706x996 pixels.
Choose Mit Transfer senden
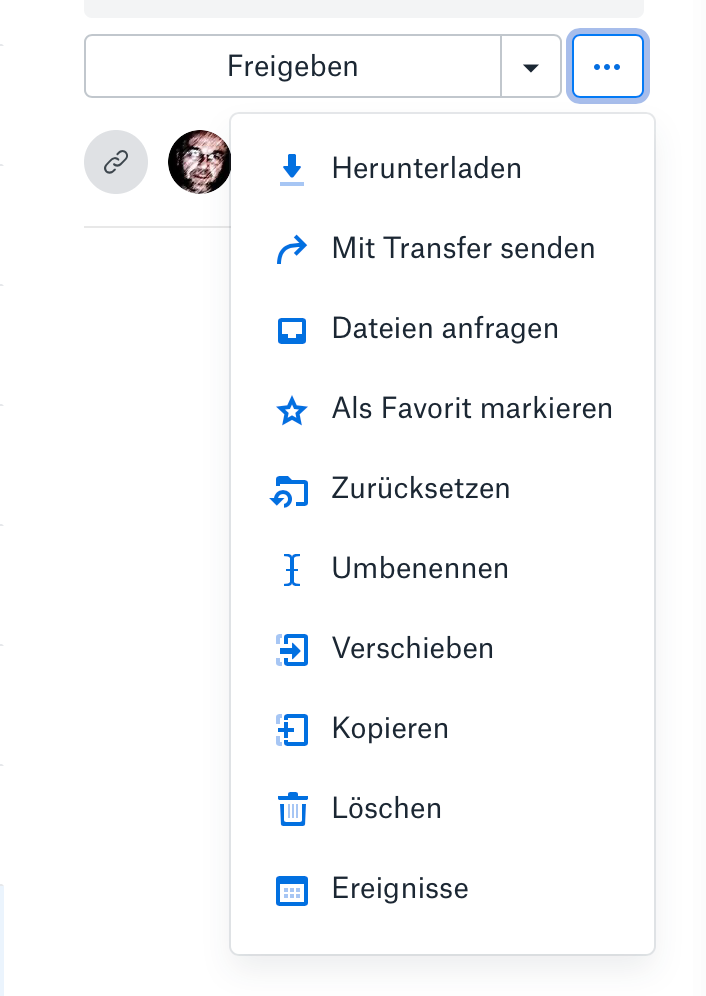pyautogui.click(x=463, y=248)
